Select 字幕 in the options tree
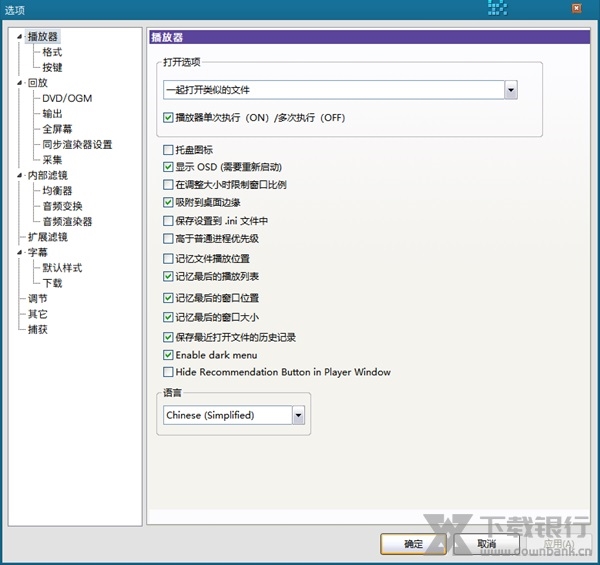The height and width of the screenshot is (565, 600). point(38,252)
